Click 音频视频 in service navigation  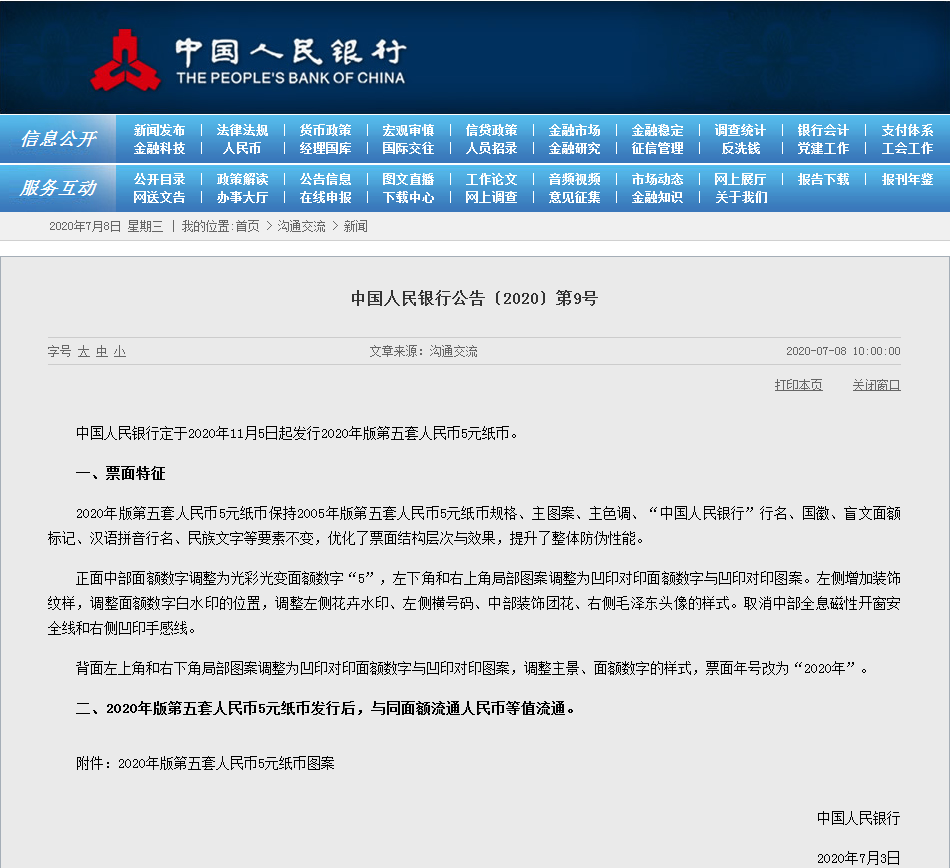click(574, 180)
